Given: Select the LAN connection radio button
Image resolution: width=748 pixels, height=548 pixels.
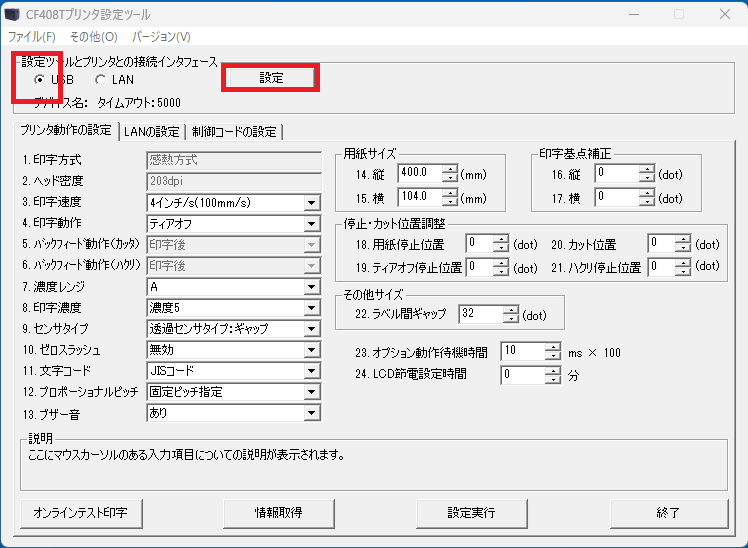Looking at the screenshot, I should coord(101,80).
